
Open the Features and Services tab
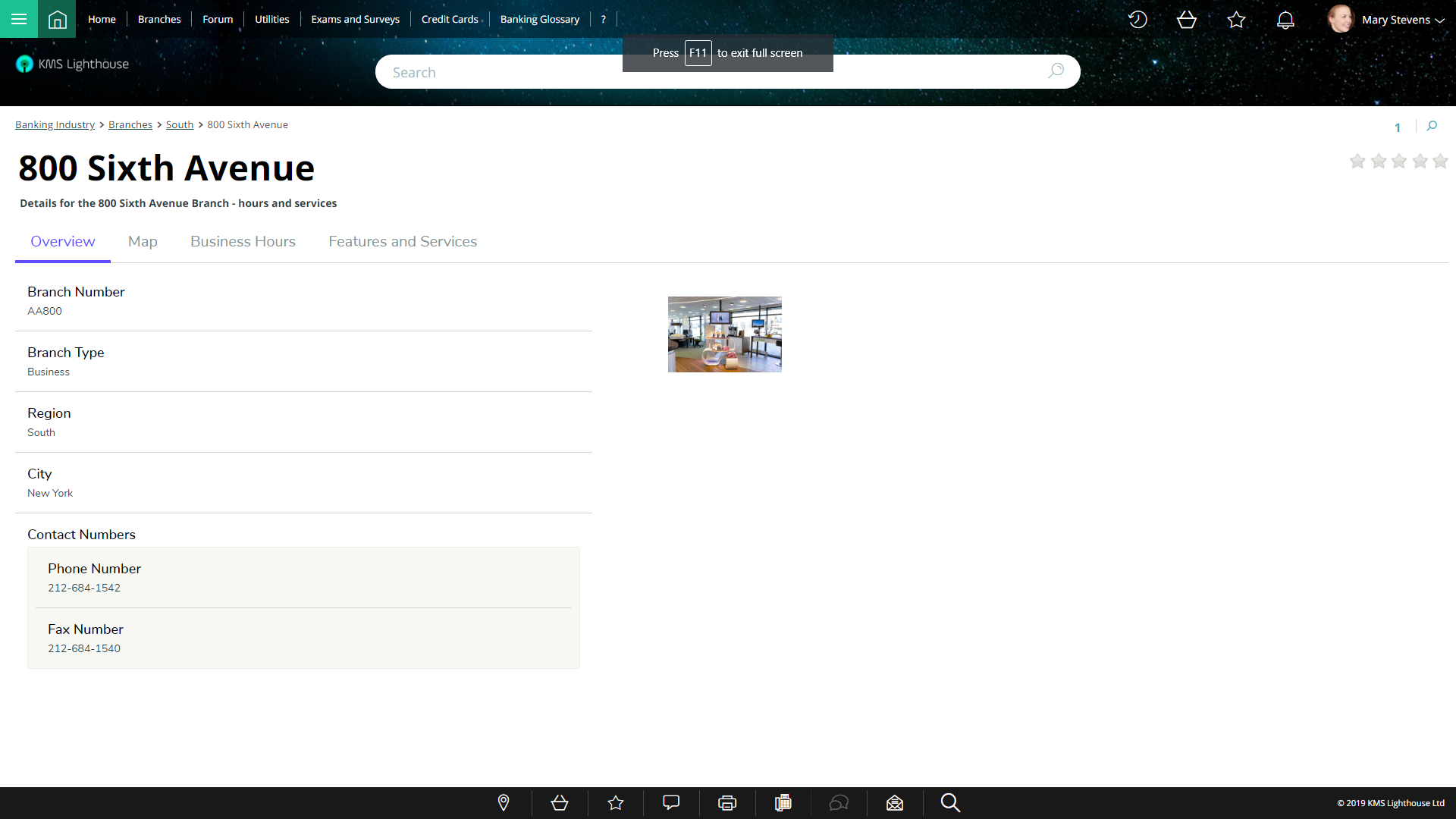tap(403, 241)
